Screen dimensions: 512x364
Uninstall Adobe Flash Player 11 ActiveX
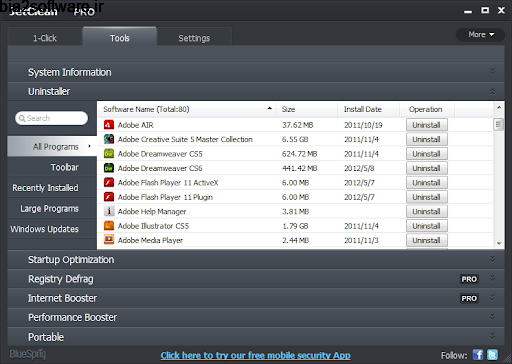pos(427,183)
